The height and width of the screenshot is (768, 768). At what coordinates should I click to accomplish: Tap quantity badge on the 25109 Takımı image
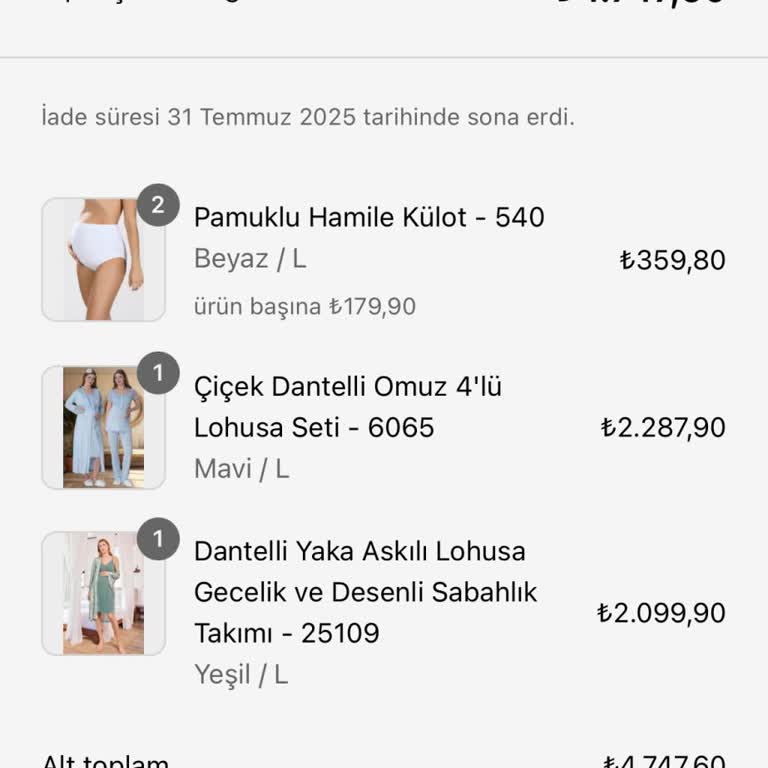[158, 539]
